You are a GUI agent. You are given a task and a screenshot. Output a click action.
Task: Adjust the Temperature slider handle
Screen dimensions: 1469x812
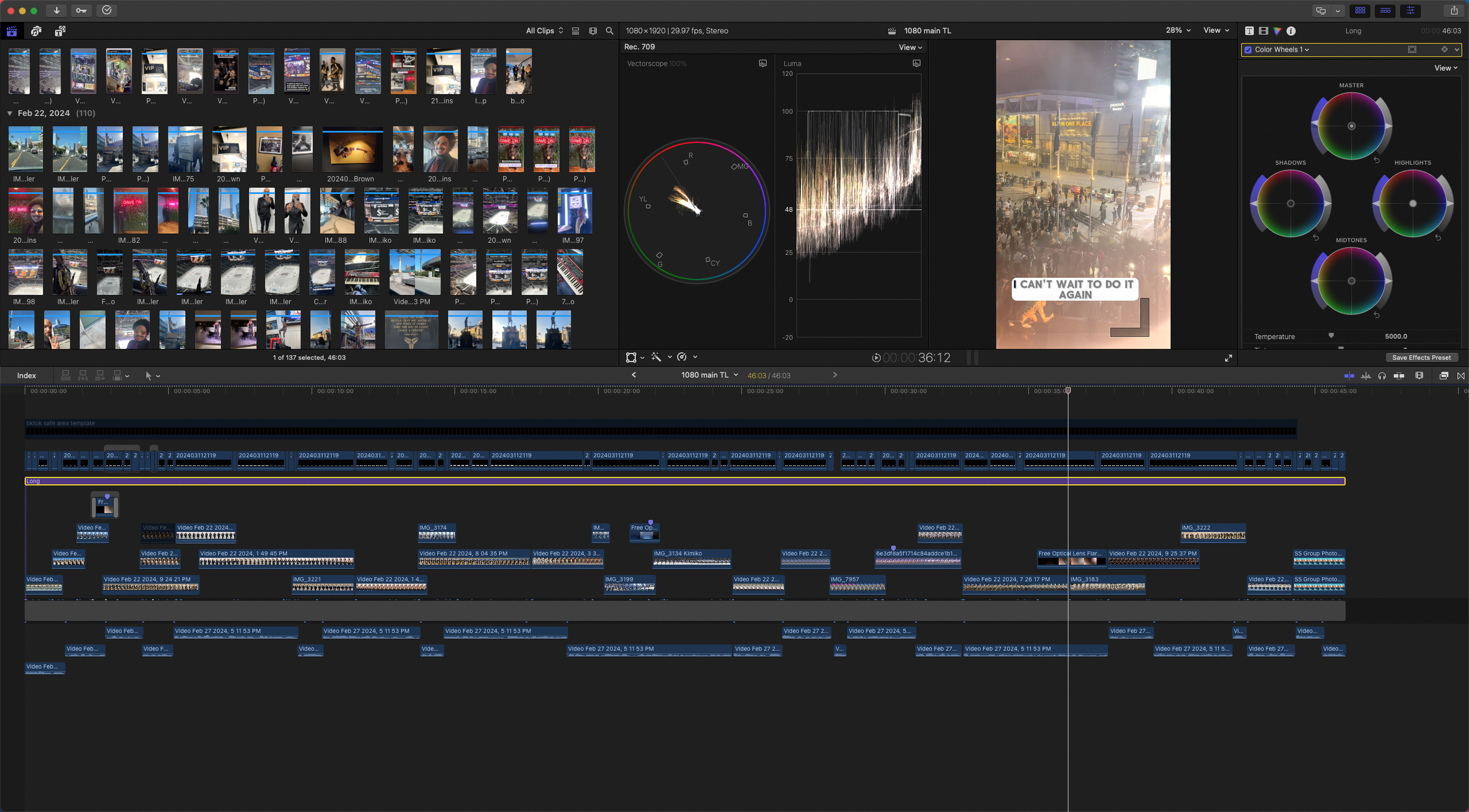point(1331,335)
